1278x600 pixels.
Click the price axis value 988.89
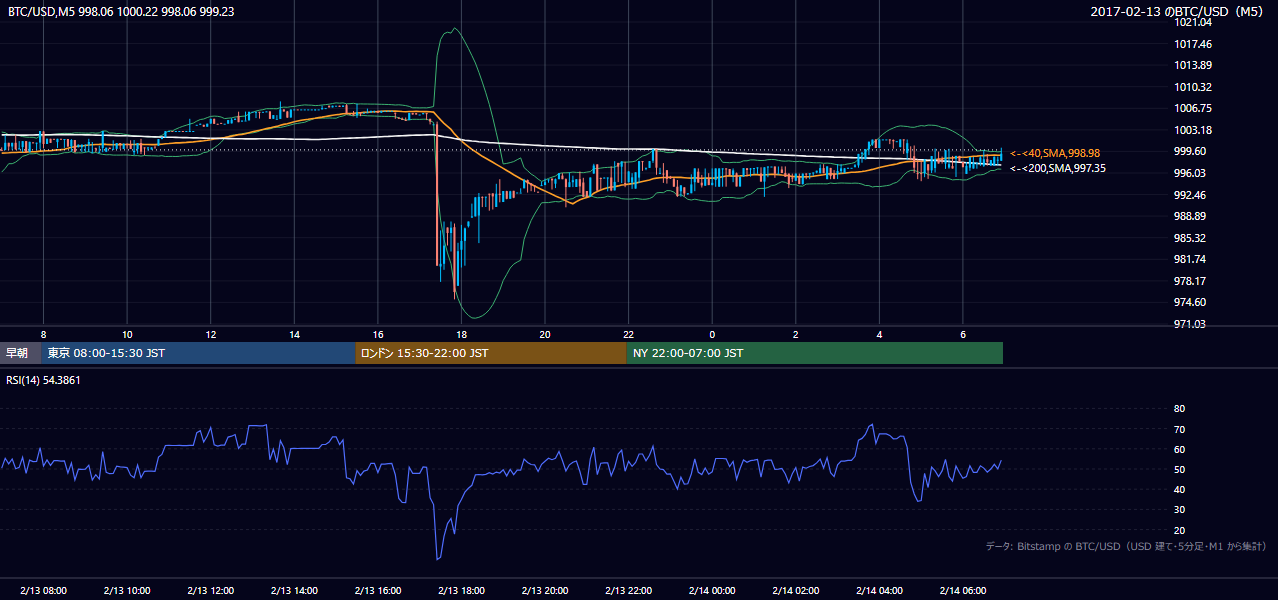[x=1190, y=216]
